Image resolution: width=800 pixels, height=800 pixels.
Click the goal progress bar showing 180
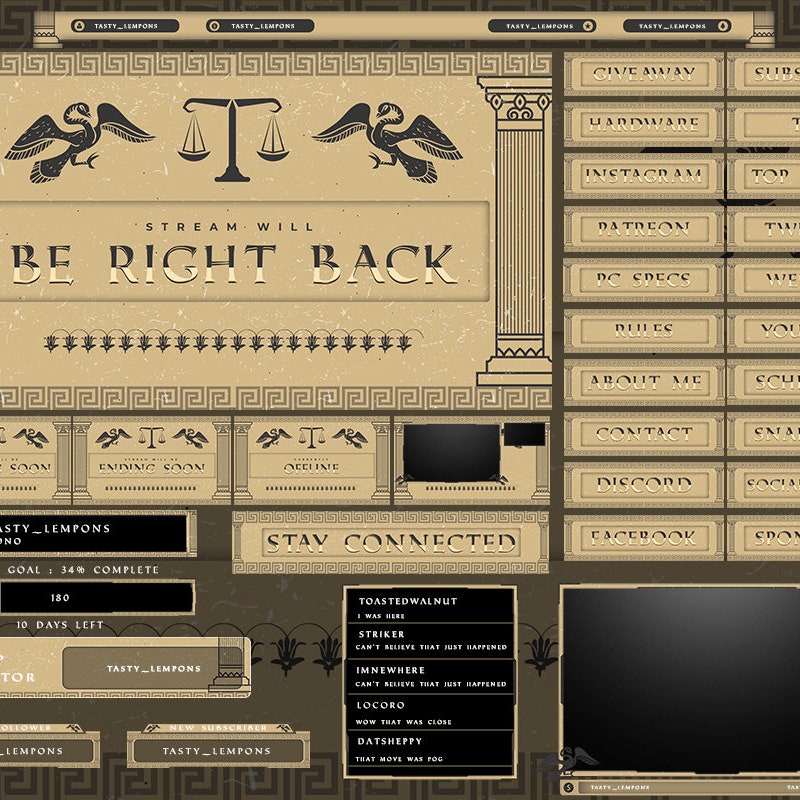click(x=96, y=597)
